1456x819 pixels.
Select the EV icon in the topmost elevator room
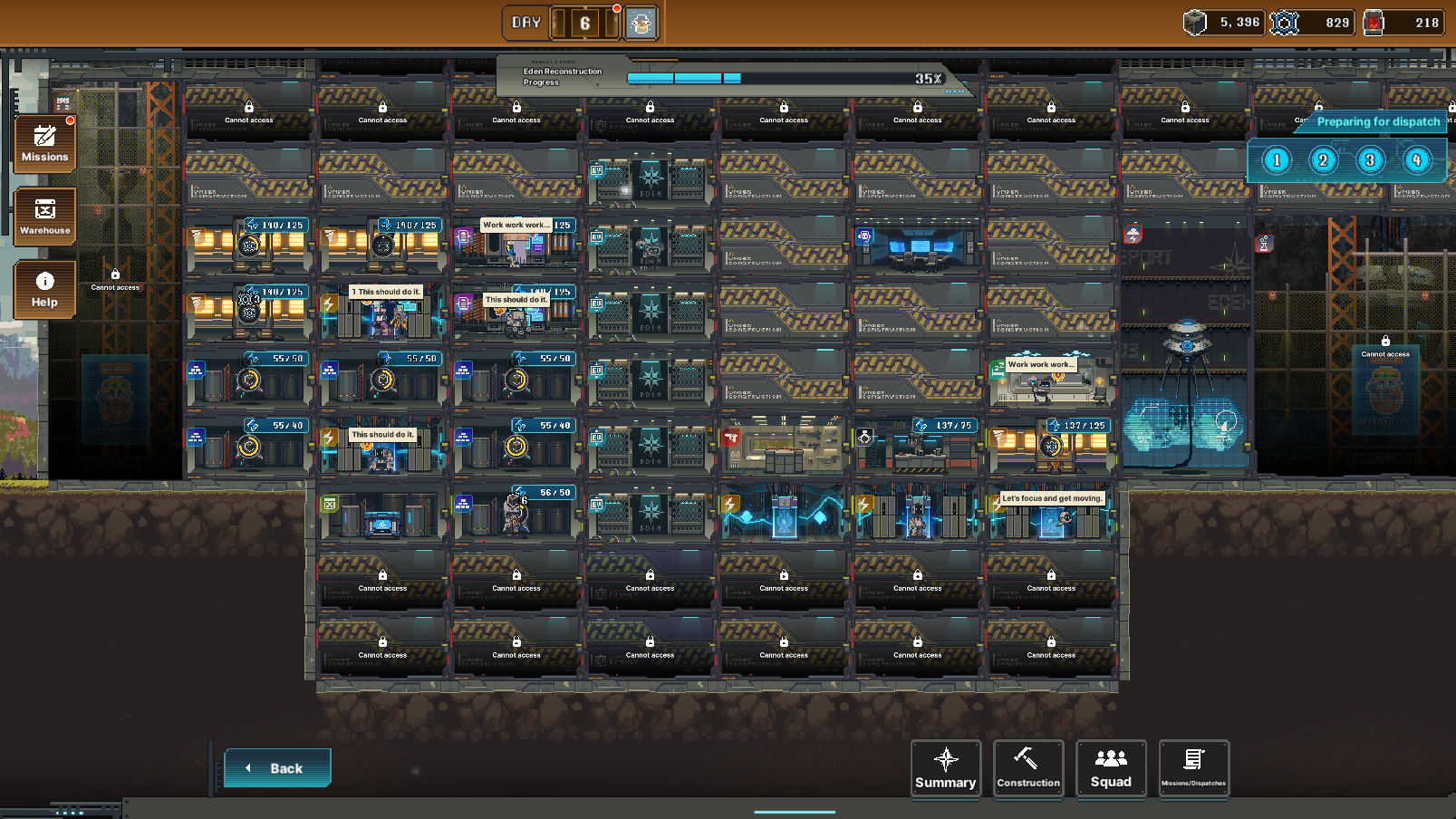click(596, 170)
